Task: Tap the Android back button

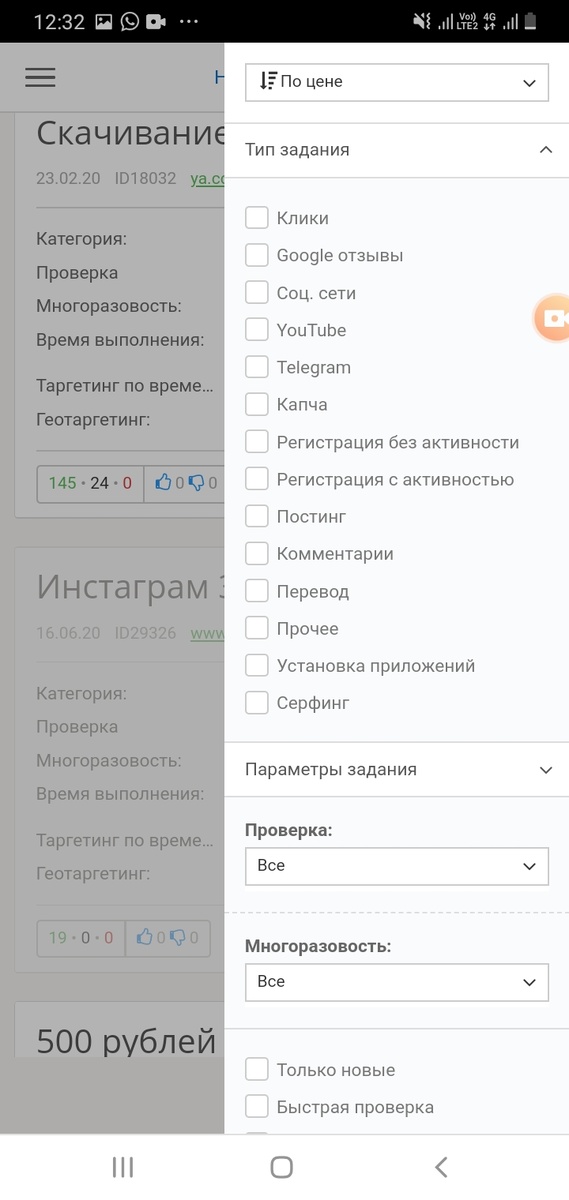Action: pyautogui.click(x=441, y=1166)
